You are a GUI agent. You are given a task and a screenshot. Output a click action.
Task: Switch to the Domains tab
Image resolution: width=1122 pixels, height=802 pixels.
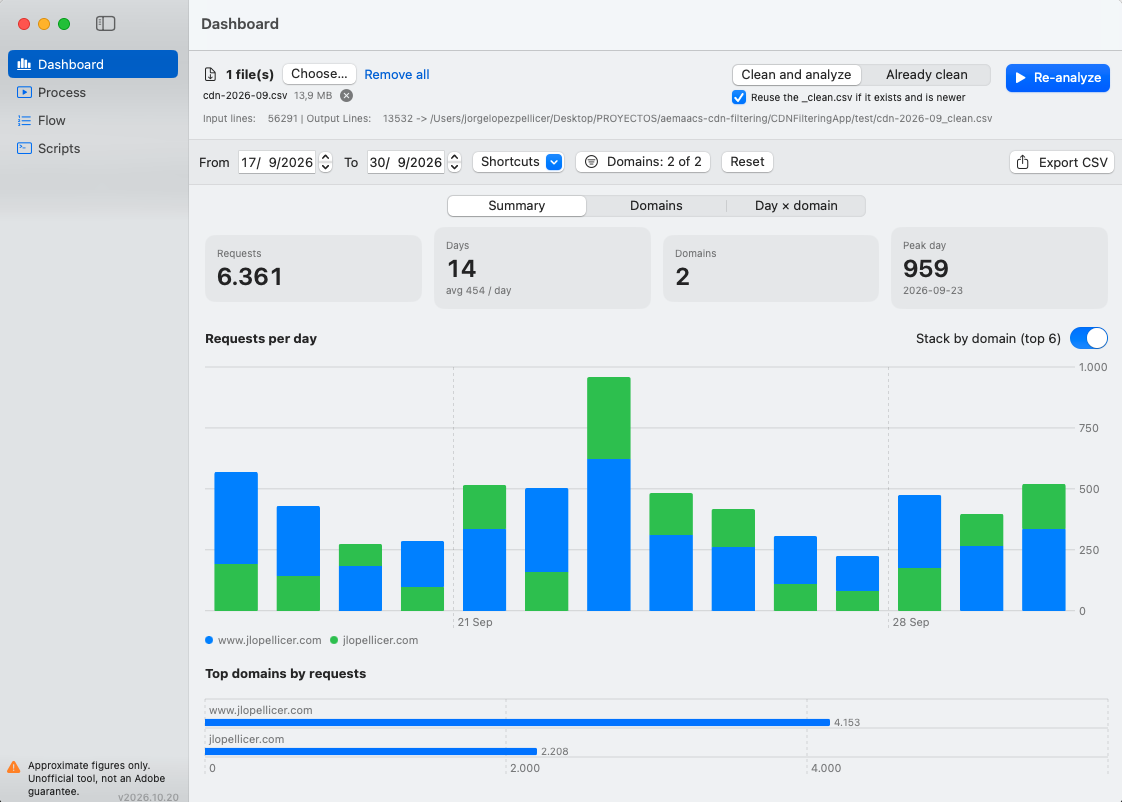[656, 205]
